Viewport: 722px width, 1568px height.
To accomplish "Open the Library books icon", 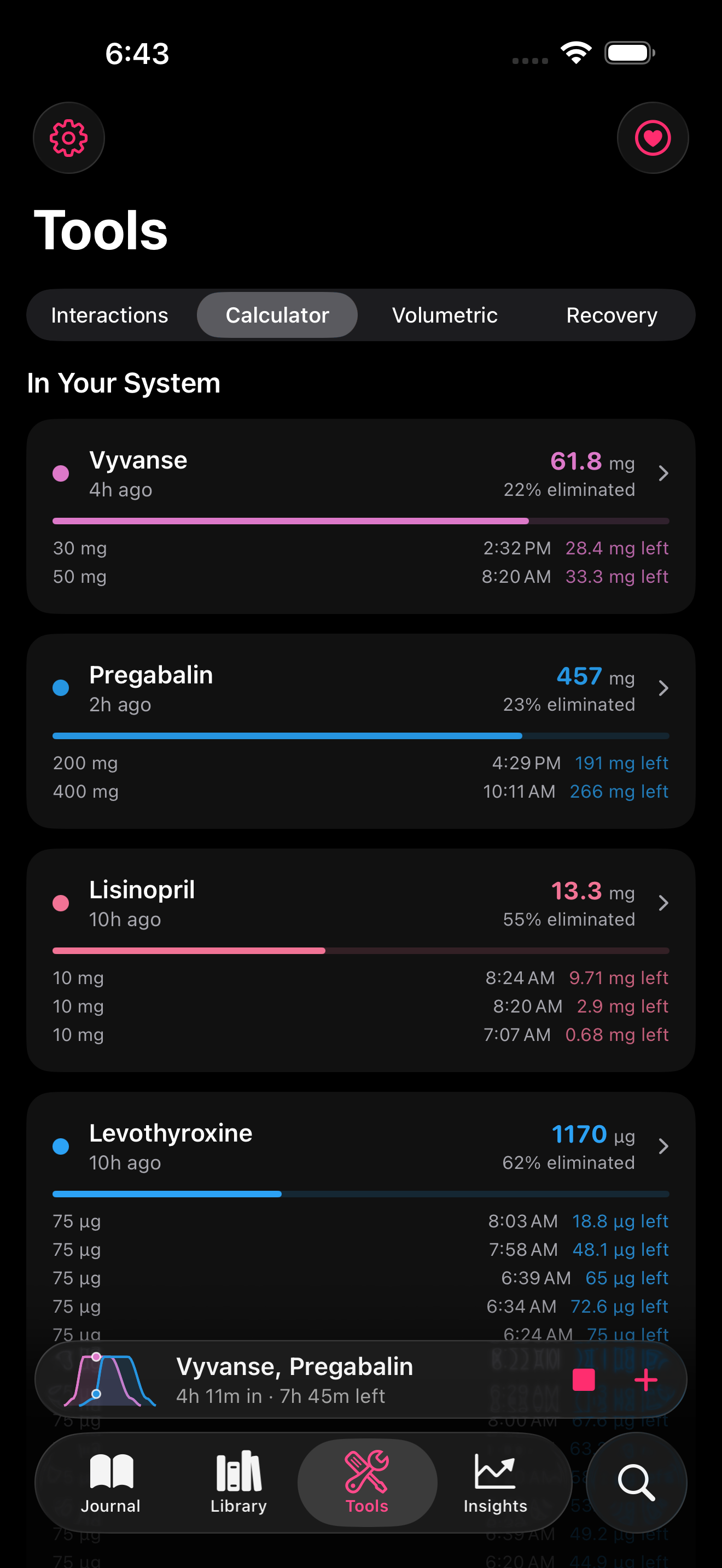I will [238, 1482].
